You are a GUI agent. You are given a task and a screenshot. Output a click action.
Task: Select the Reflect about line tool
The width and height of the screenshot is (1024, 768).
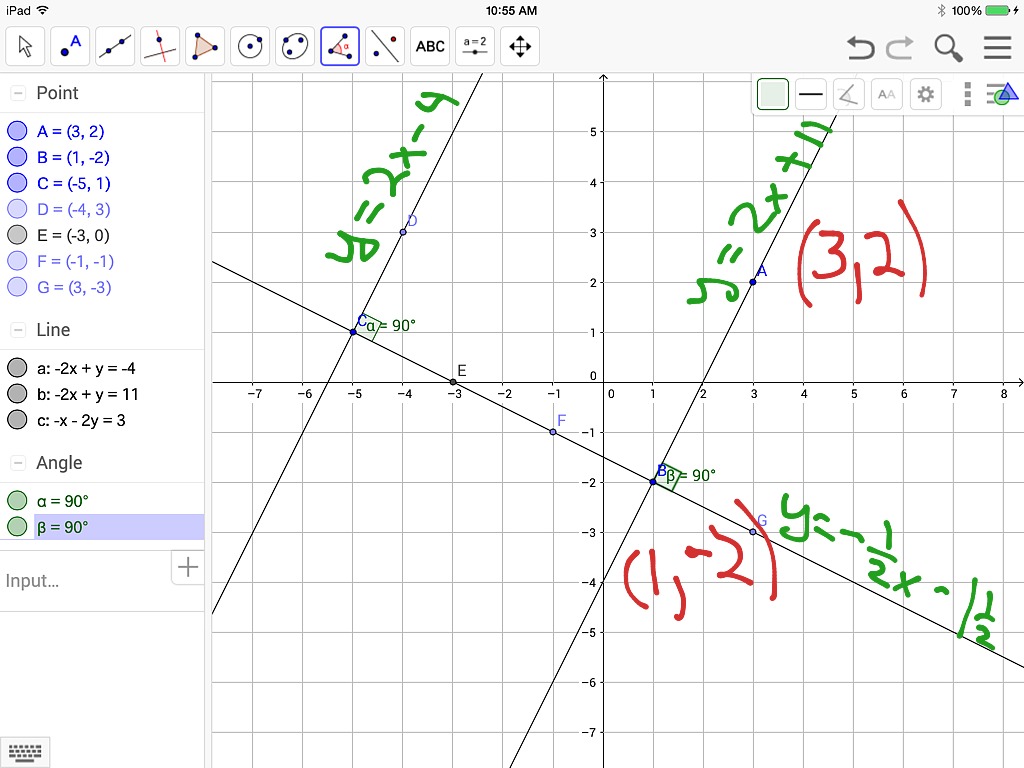coord(385,46)
